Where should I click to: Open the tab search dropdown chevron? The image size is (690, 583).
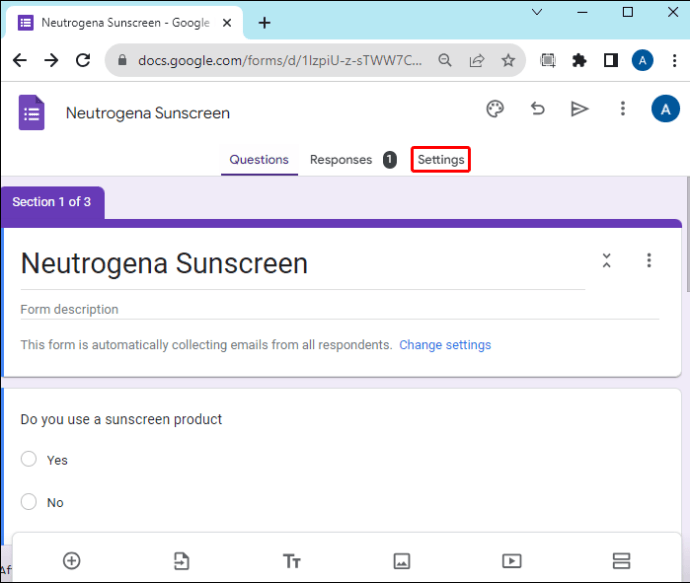[x=537, y=12]
